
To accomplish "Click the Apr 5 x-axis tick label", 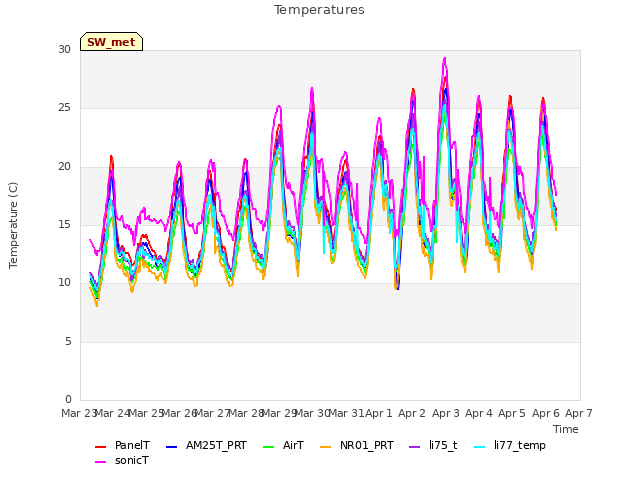I will pyautogui.click(x=512, y=413).
